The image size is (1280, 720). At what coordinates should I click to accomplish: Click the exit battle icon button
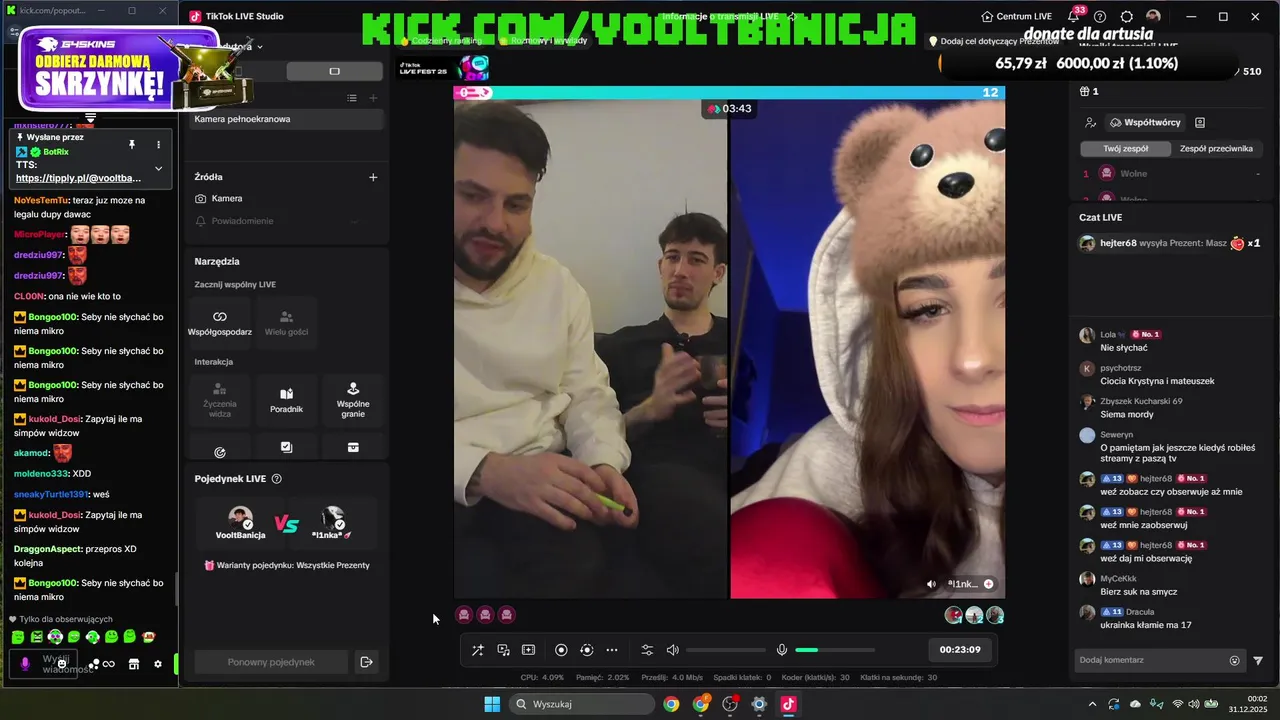tap(366, 662)
